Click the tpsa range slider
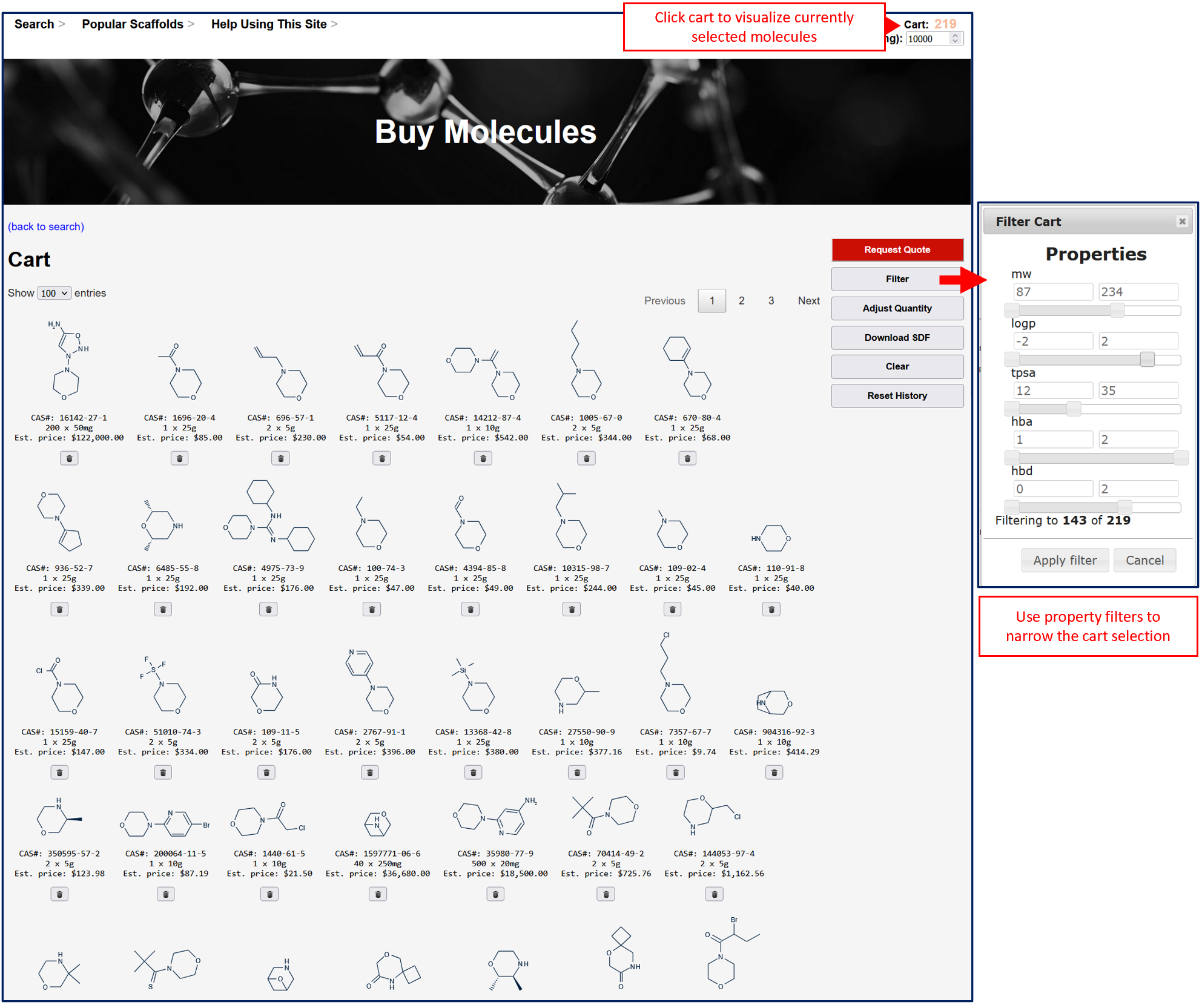 coord(1092,409)
